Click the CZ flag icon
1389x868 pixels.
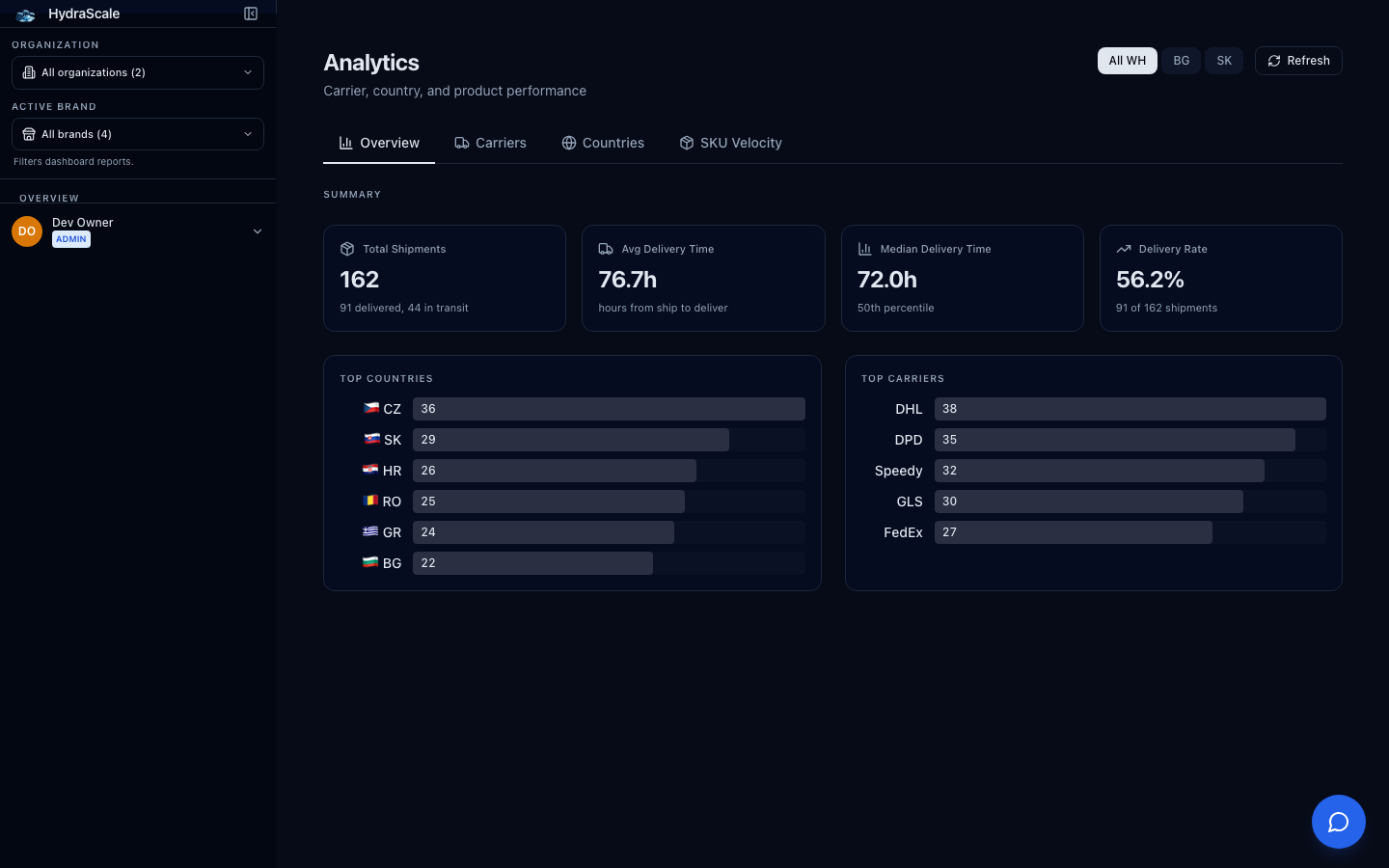pyautogui.click(x=370, y=408)
